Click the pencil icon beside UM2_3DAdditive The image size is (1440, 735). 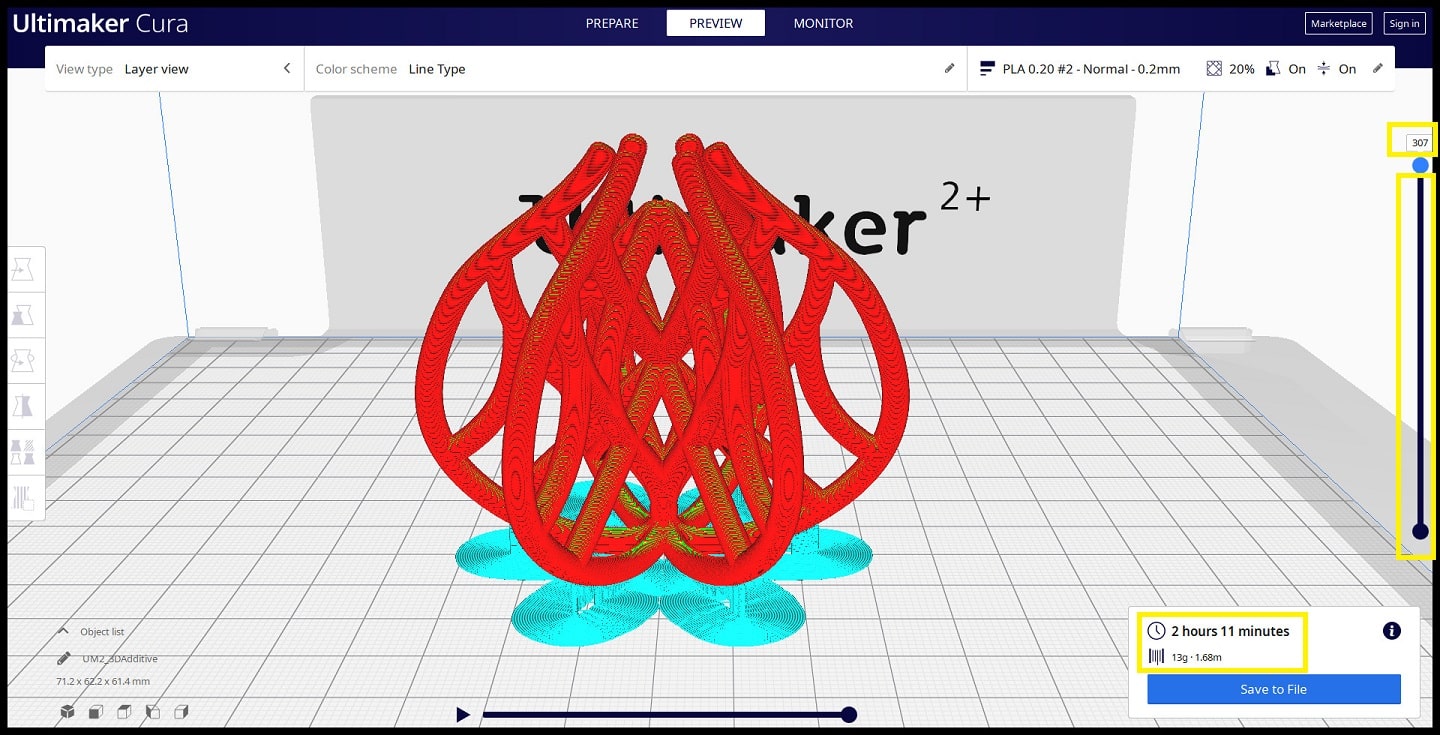coord(64,658)
